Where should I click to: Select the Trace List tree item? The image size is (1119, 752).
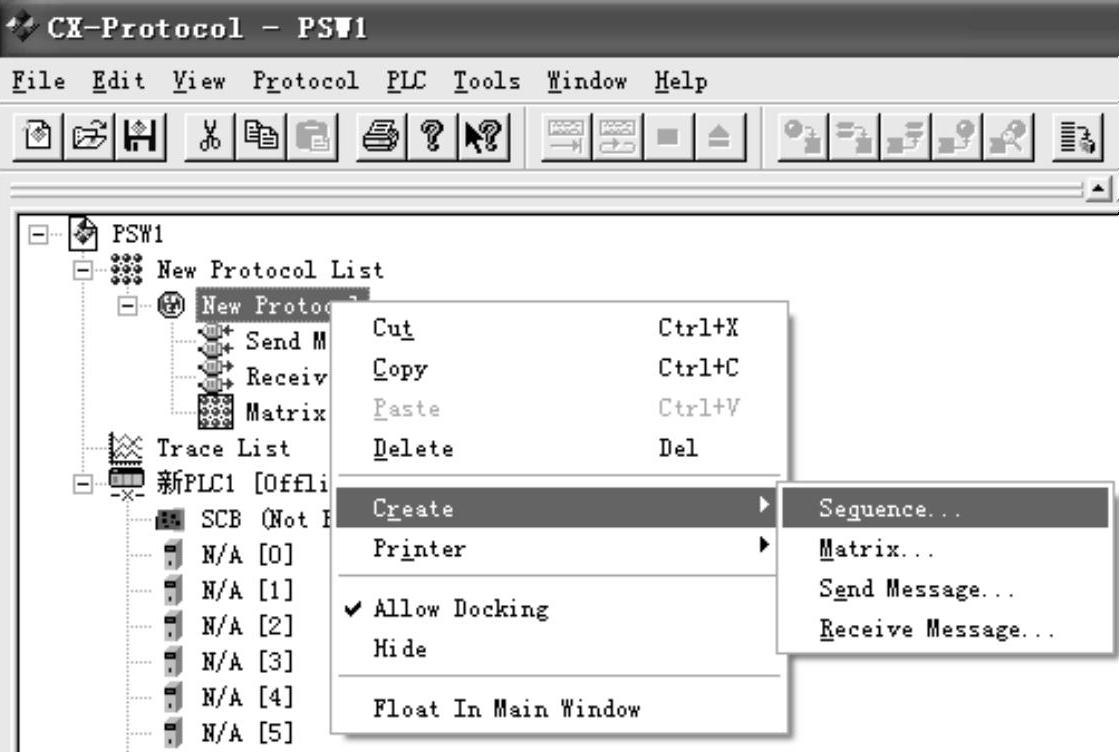223,448
